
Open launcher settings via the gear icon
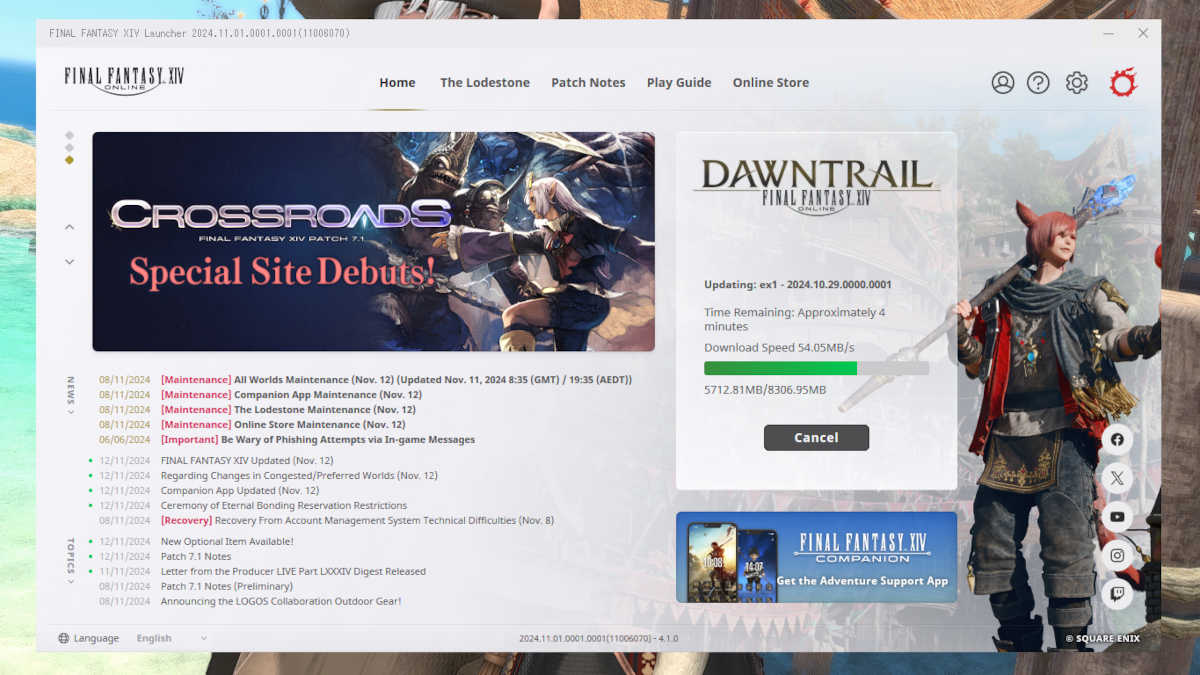click(1076, 82)
